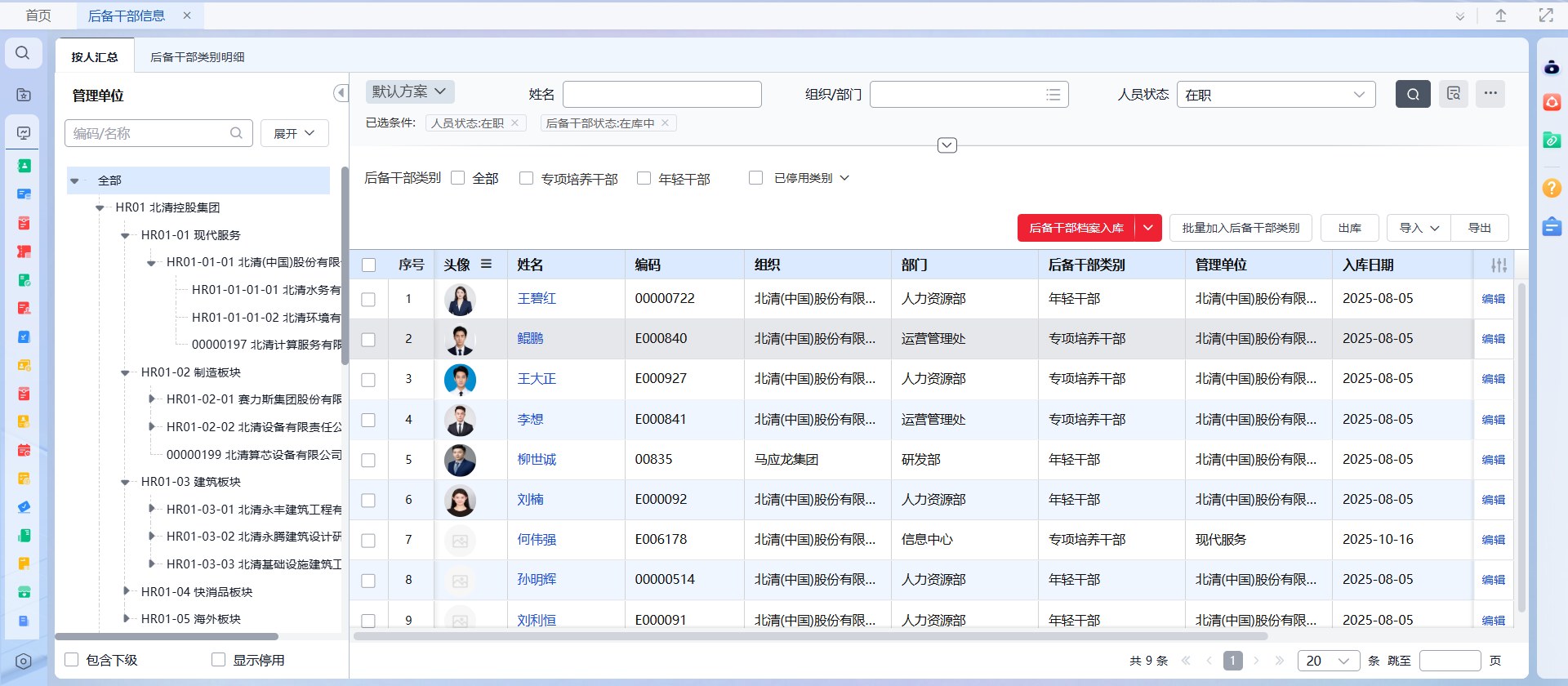Open the 后备干部类别明细 tab

198,57
